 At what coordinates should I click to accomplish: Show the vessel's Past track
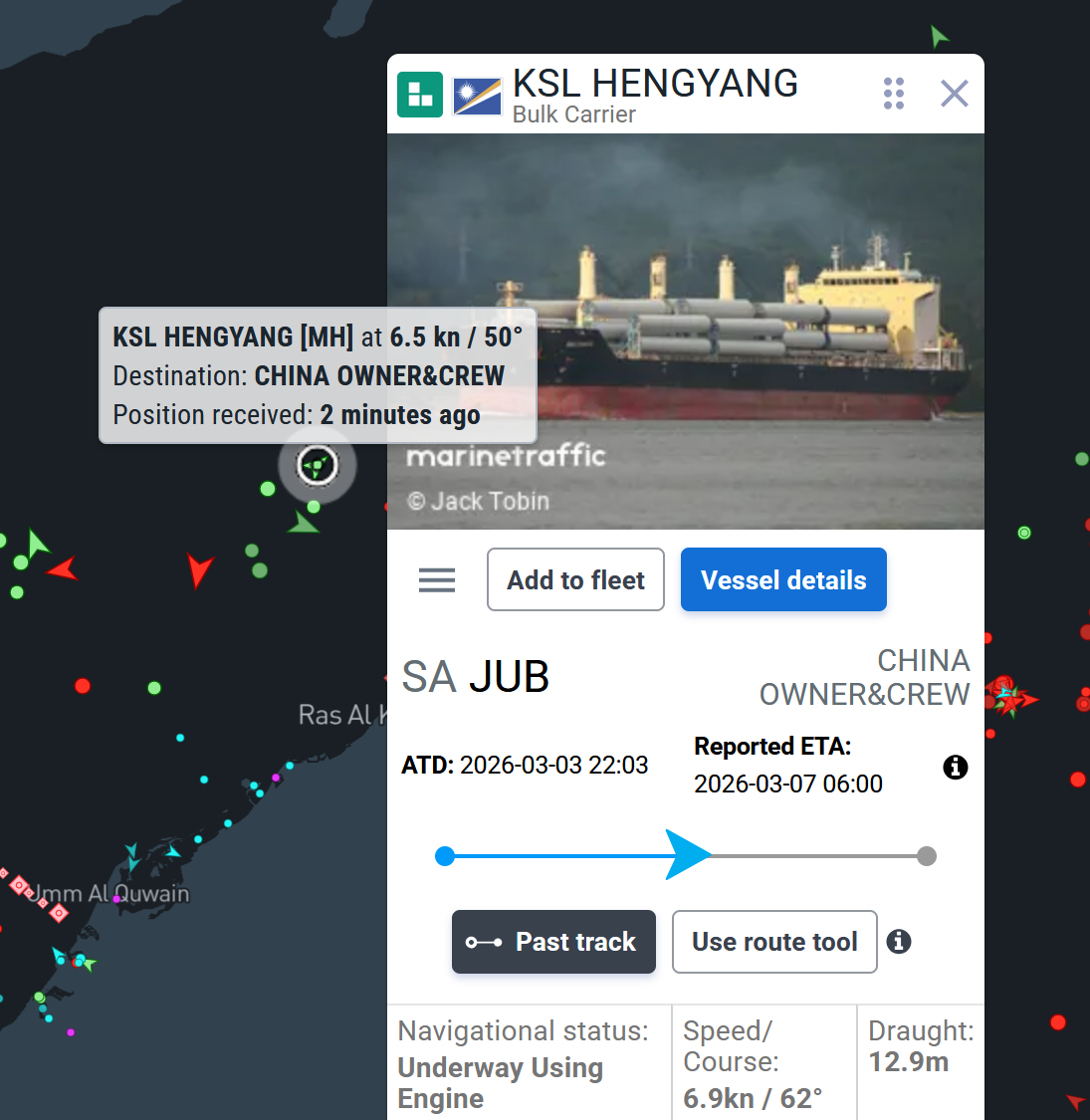click(553, 942)
